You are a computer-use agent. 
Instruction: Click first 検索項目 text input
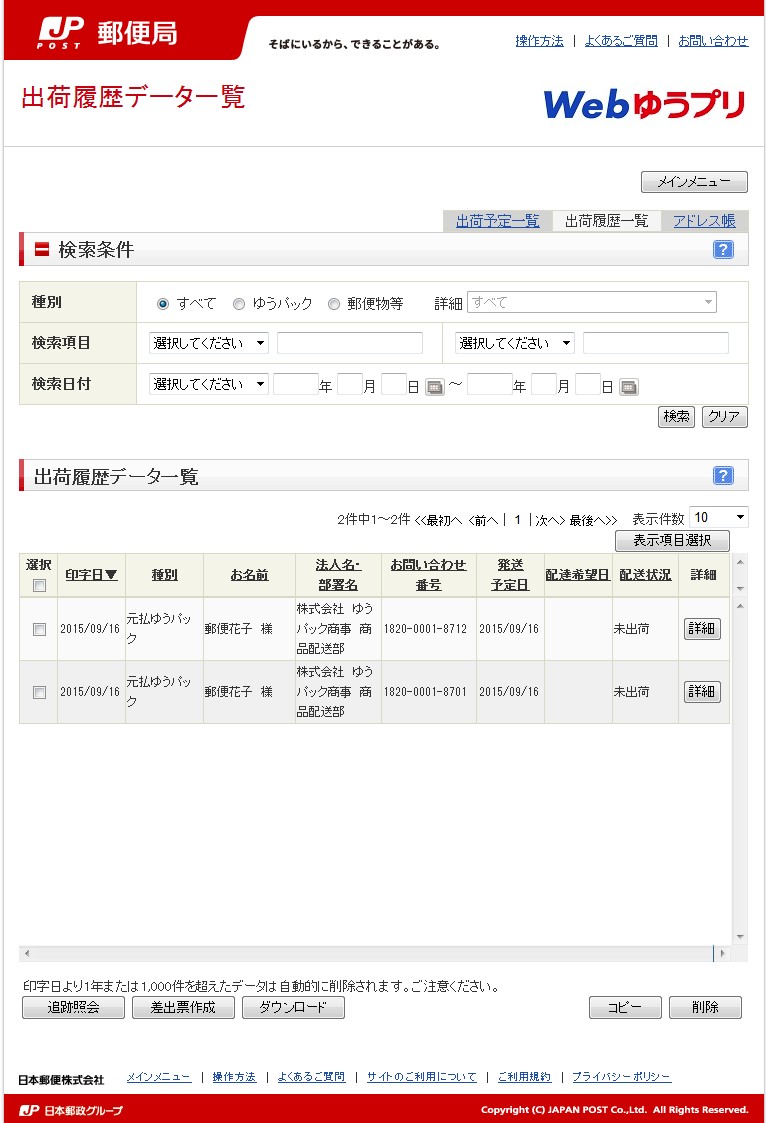[349, 343]
